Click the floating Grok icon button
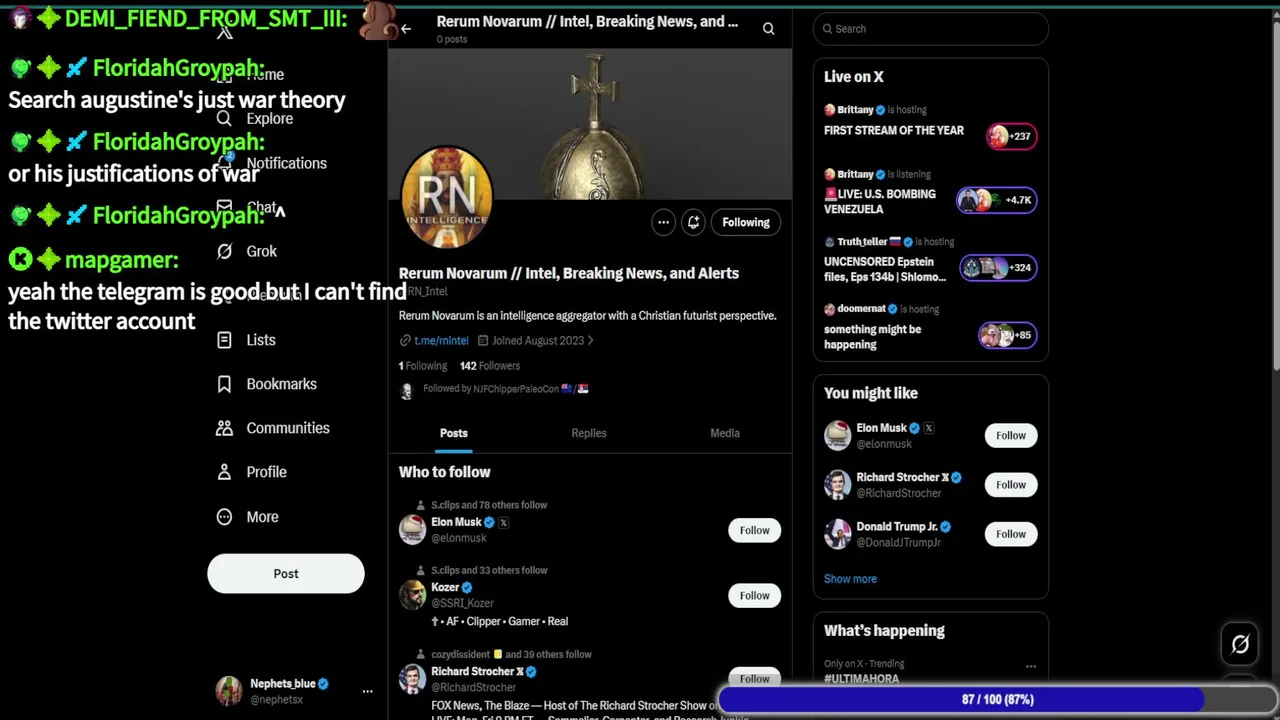This screenshot has width=1280, height=720. click(1240, 645)
